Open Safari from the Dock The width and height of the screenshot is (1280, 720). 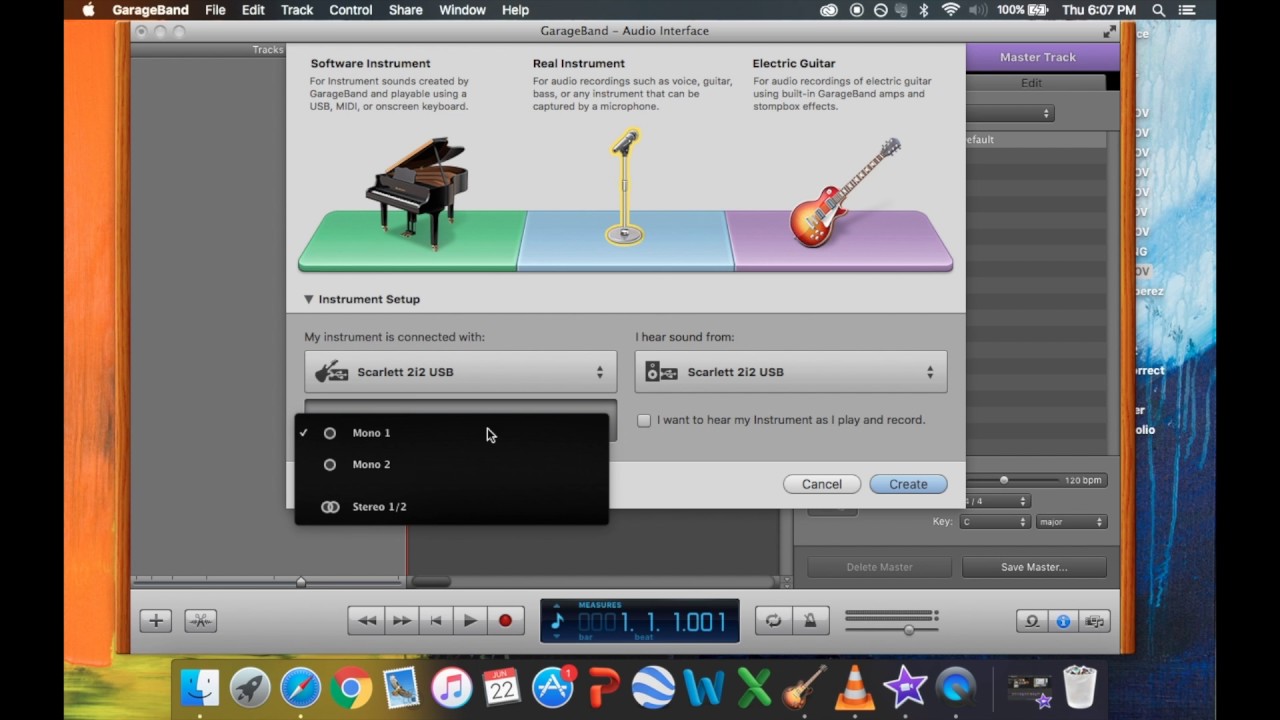(x=300, y=688)
